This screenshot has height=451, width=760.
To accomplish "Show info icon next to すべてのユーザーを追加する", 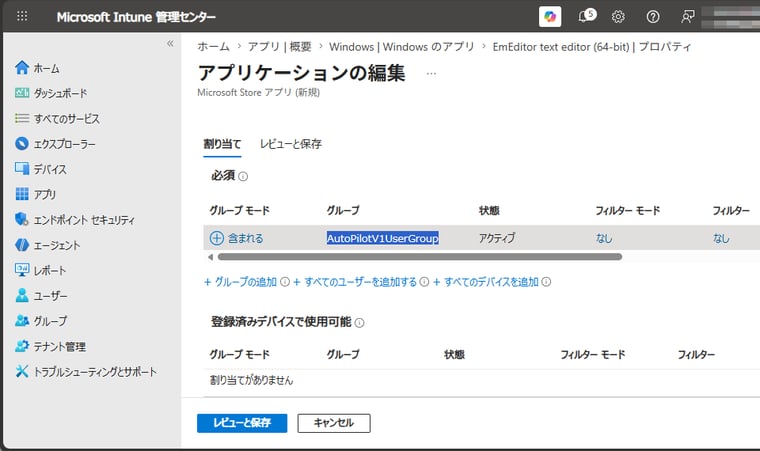I will pyautogui.click(x=424, y=282).
